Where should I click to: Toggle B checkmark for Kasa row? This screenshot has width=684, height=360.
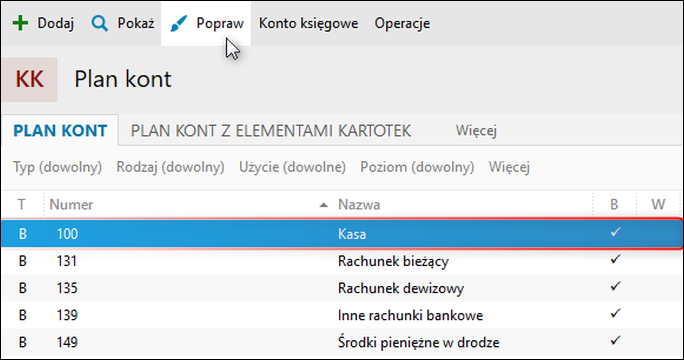pos(615,233)
